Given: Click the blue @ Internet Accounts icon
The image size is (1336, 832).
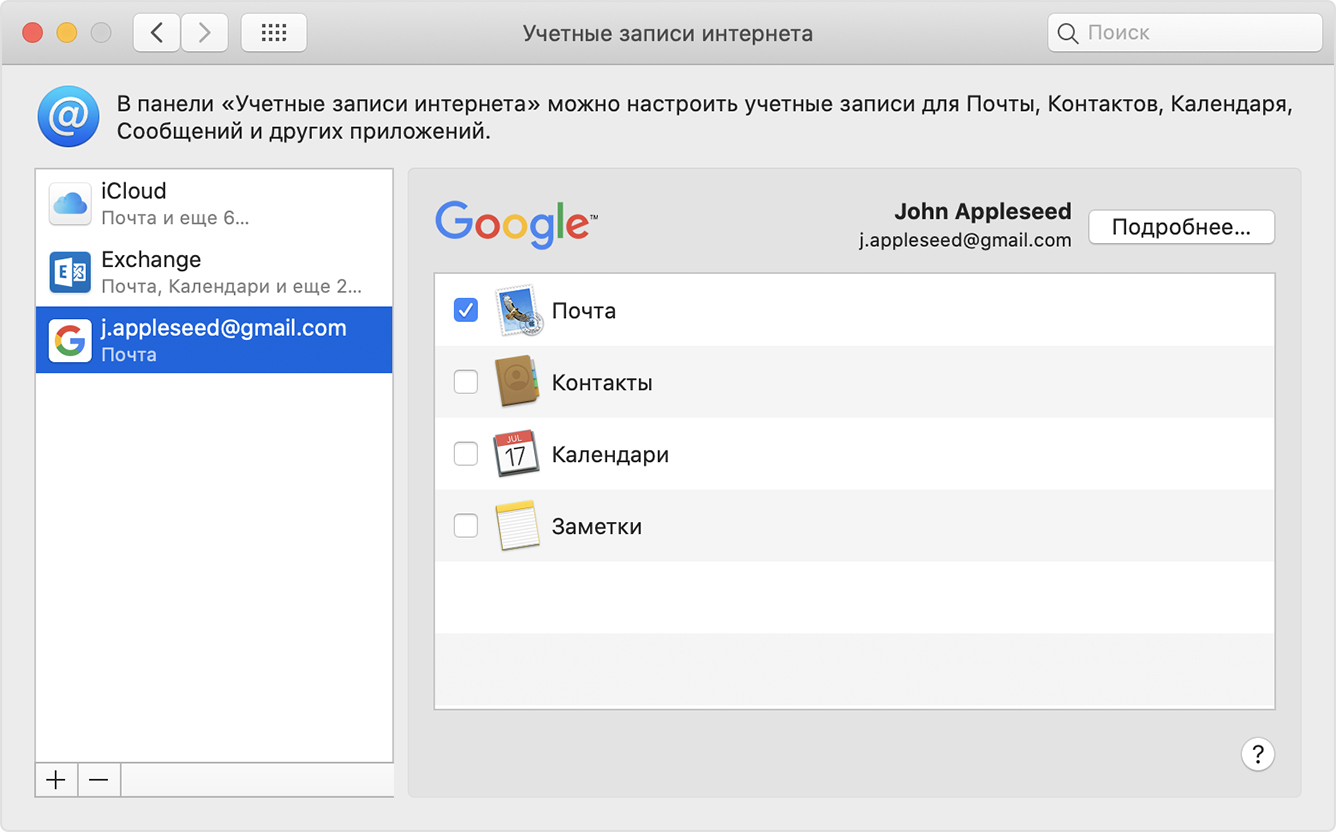Looking at the screenshot, I should coord(68,116).
